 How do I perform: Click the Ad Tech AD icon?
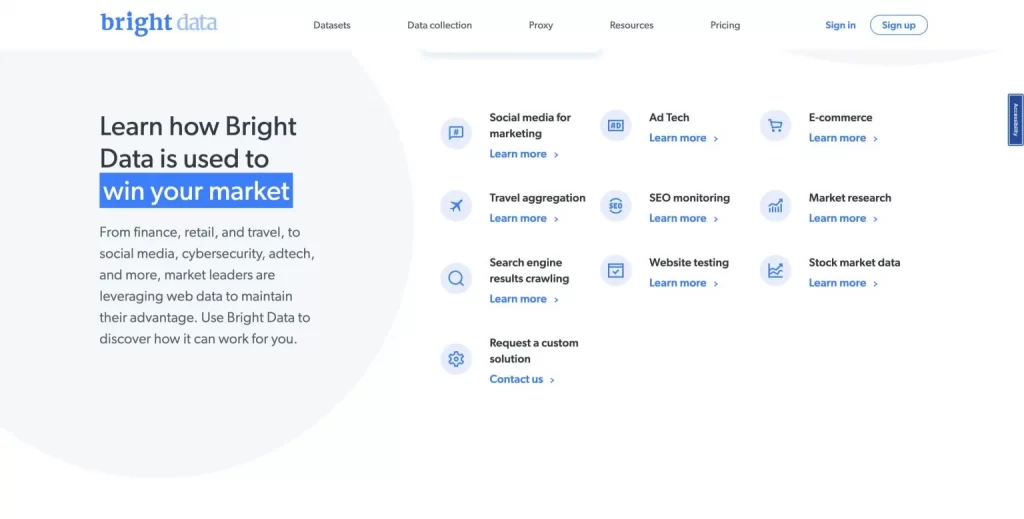[x=615, y=125]
